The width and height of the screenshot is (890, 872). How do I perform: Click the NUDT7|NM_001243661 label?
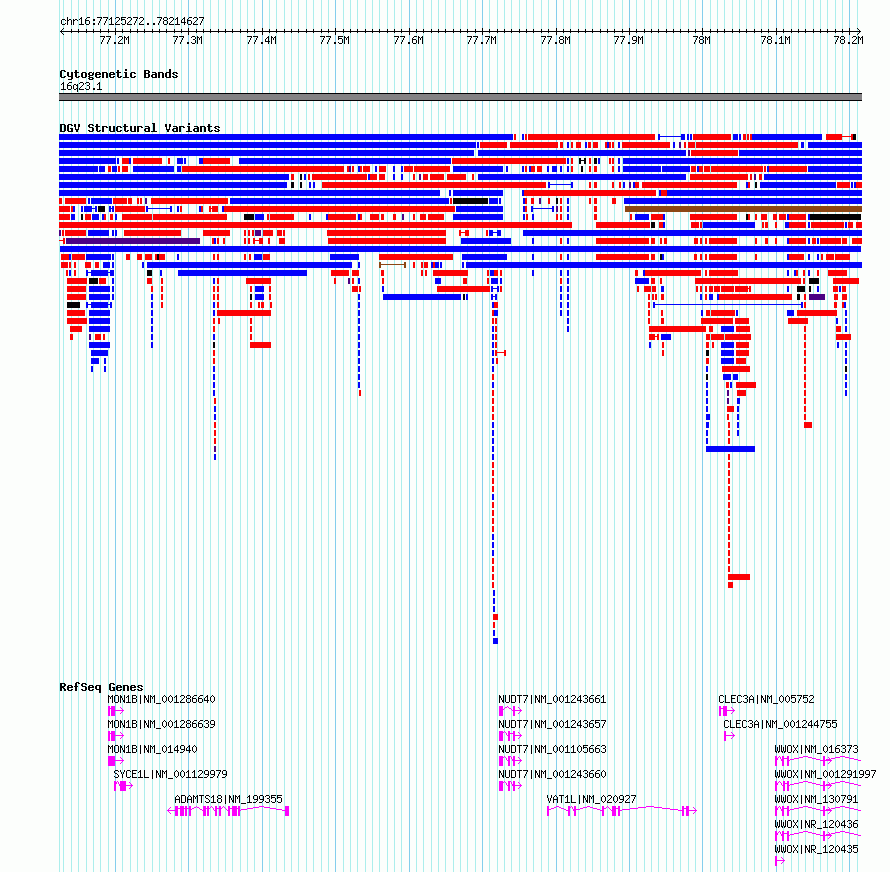pos(552,699)
